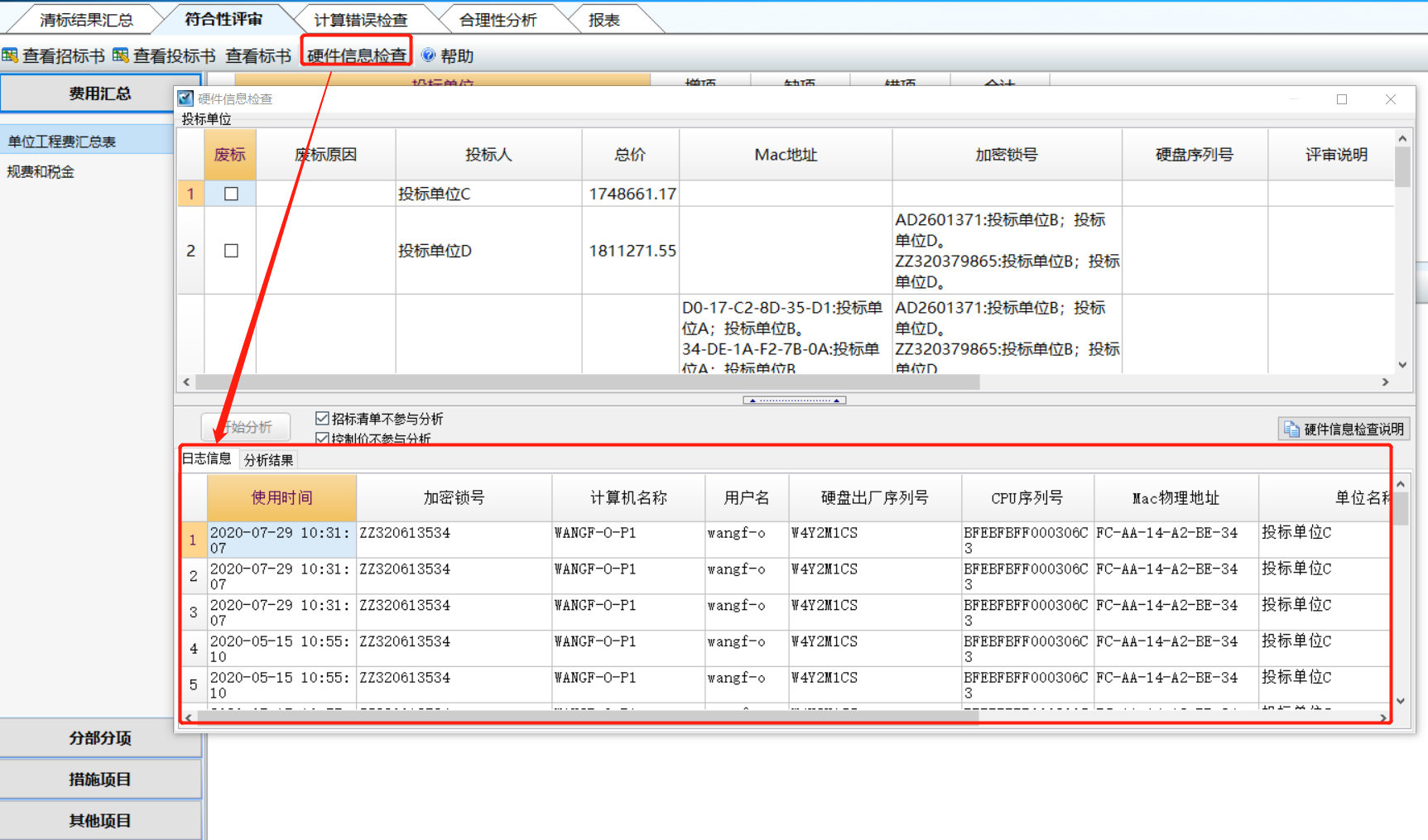Screen dimensions: 1428x840
Task: Click the splitter handle between panels
Action: 795,401
